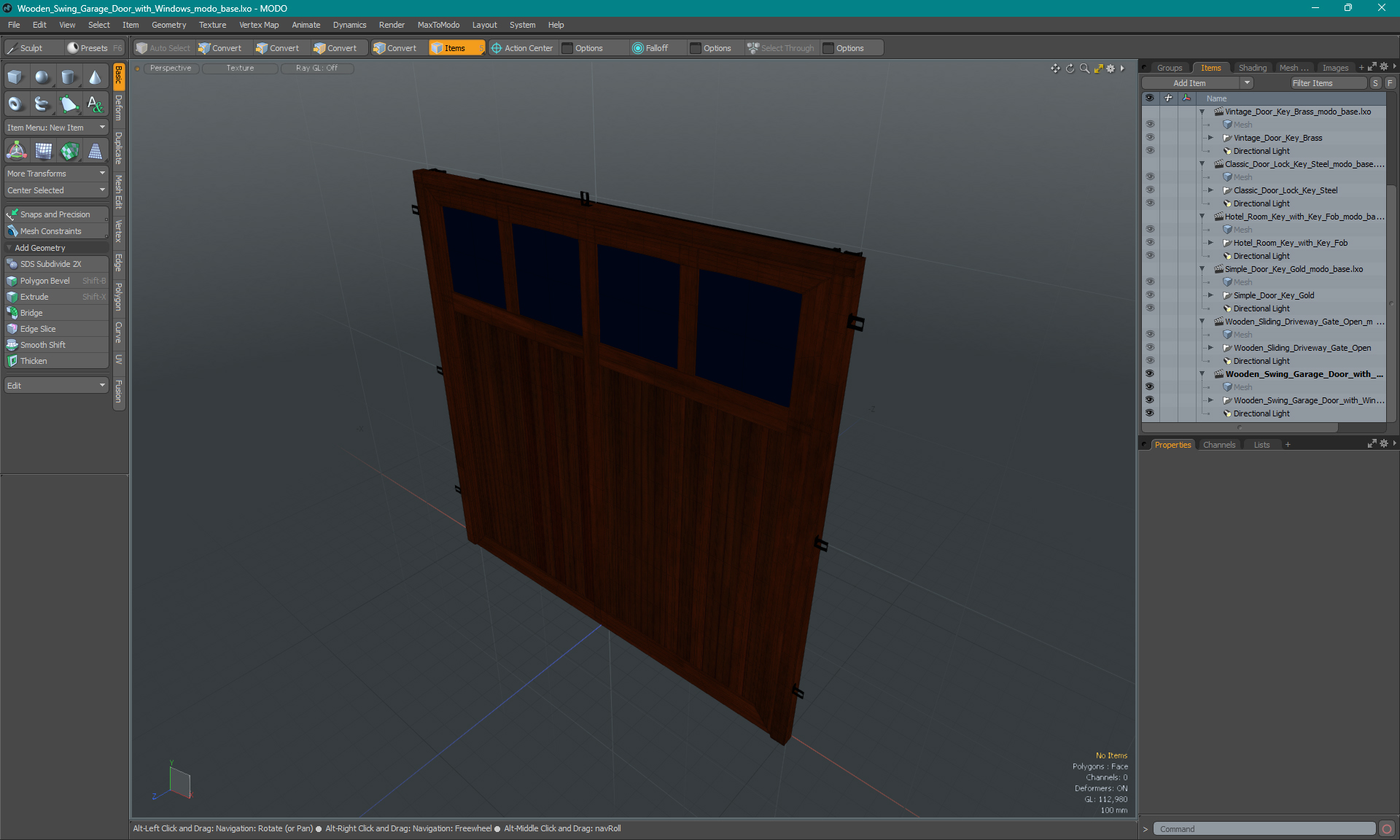Click Mesh Constraints button
Image resolution: width=1400 pixels, height=840 pixels.
(56, 231)
